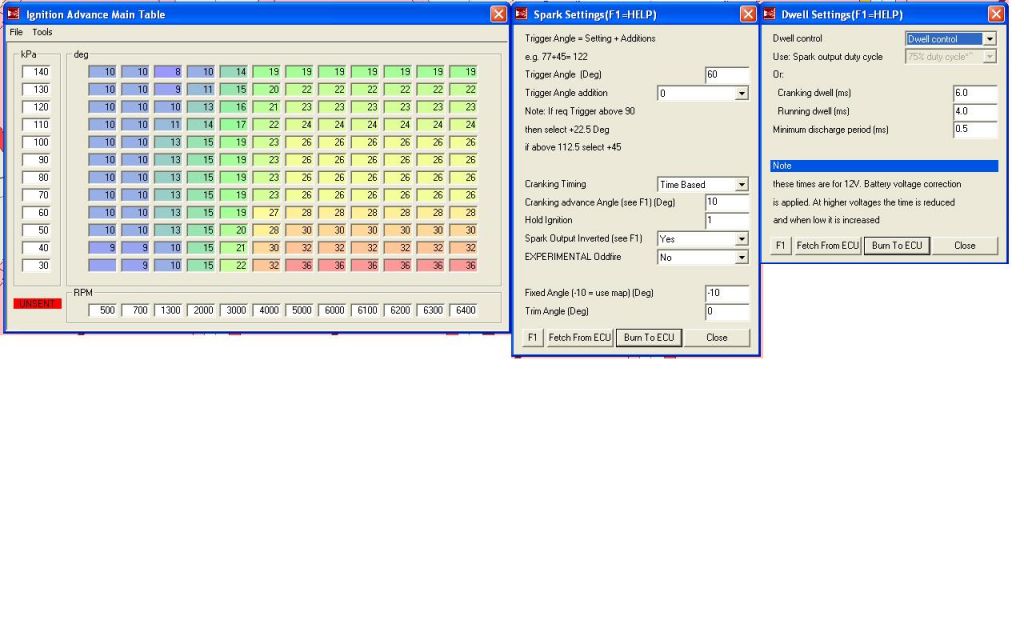Screen dimensions: 1024x640
Task: Close the Spark Settings window via X
Action: point(748,15)
